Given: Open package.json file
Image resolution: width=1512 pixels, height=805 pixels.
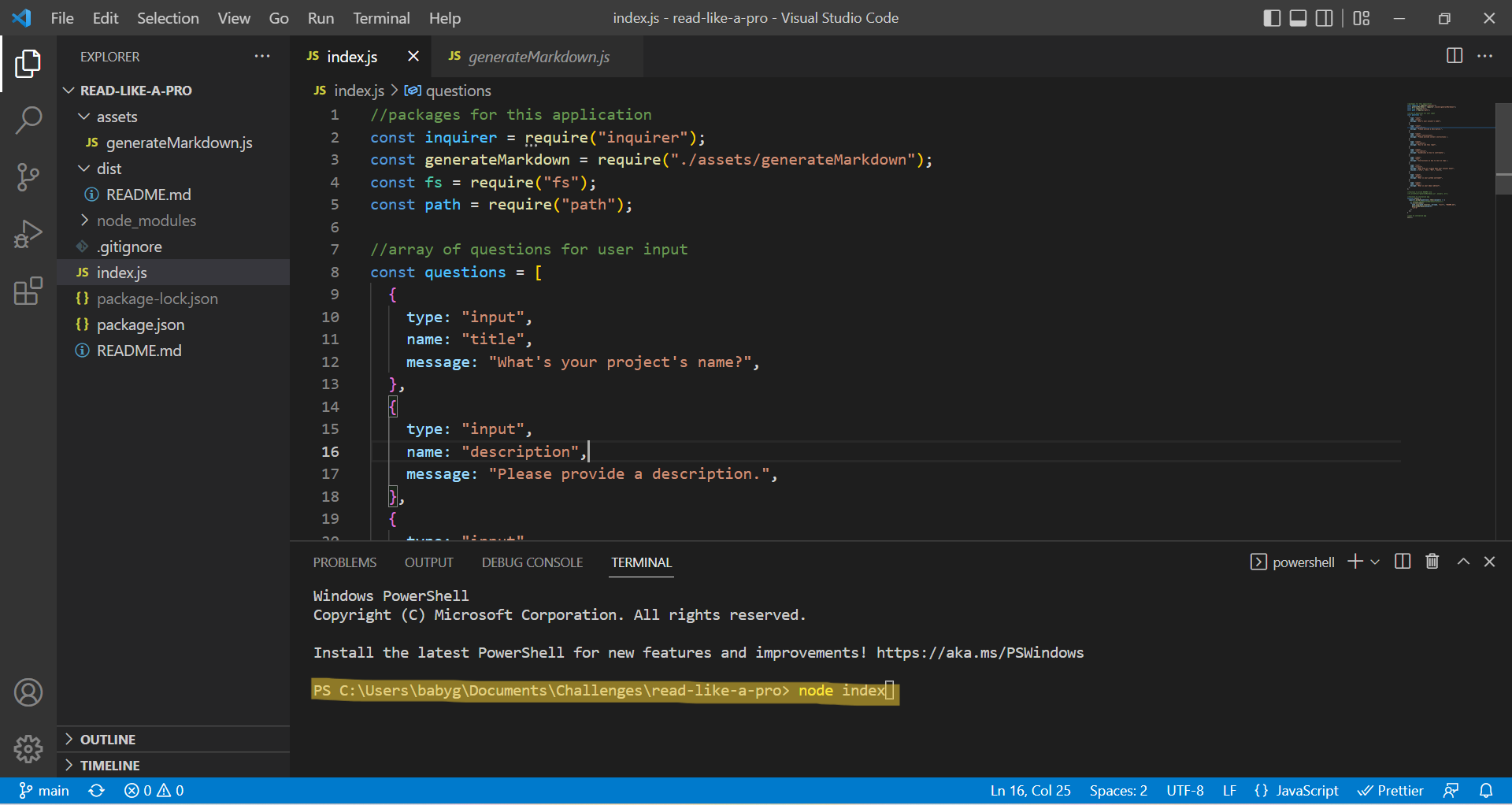Looking at the screenshot, I should 173,325.
